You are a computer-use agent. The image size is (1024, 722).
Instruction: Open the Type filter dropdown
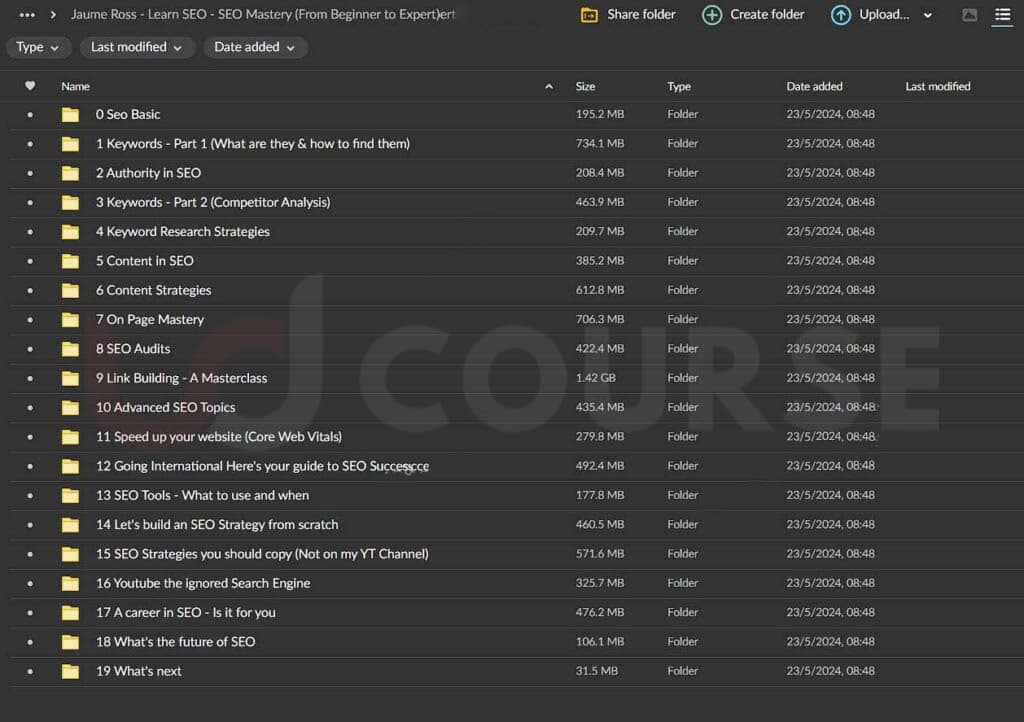[x=37, y=47]
